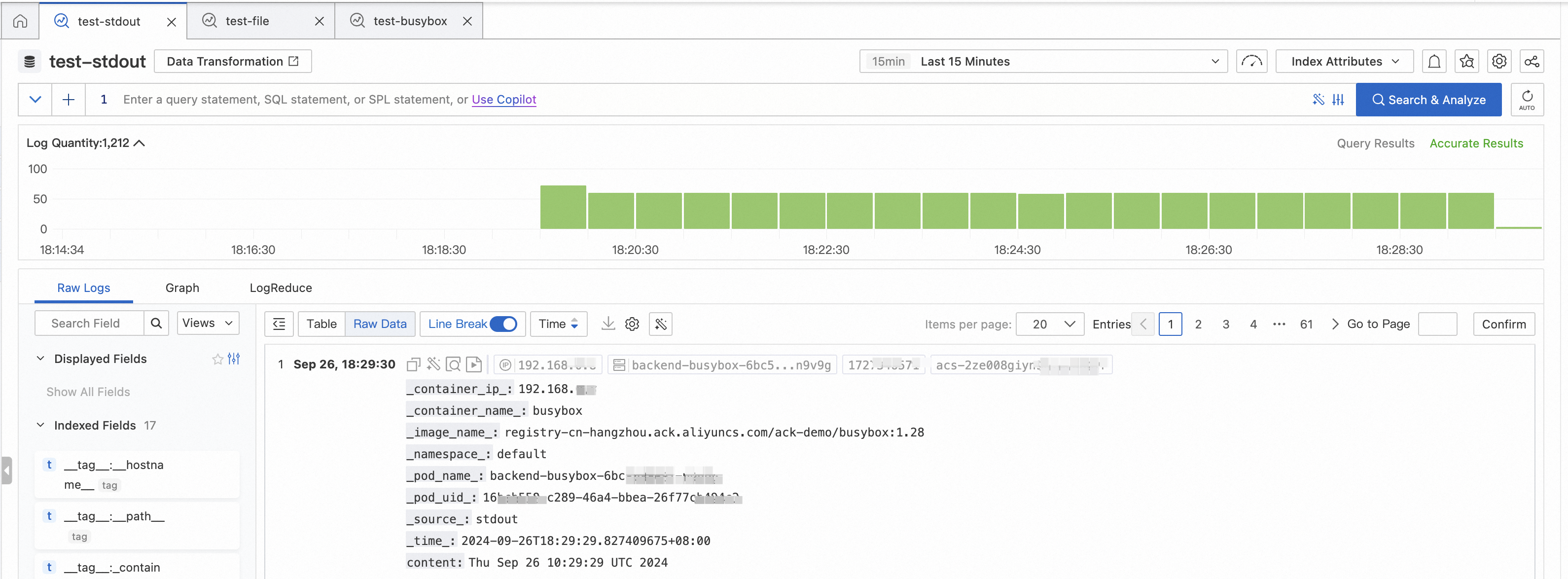Open the settings gear beside Index Attributes
The width and height of the screenshot is (1568, 579).
pyautogui.click(x=1498, y=62)
